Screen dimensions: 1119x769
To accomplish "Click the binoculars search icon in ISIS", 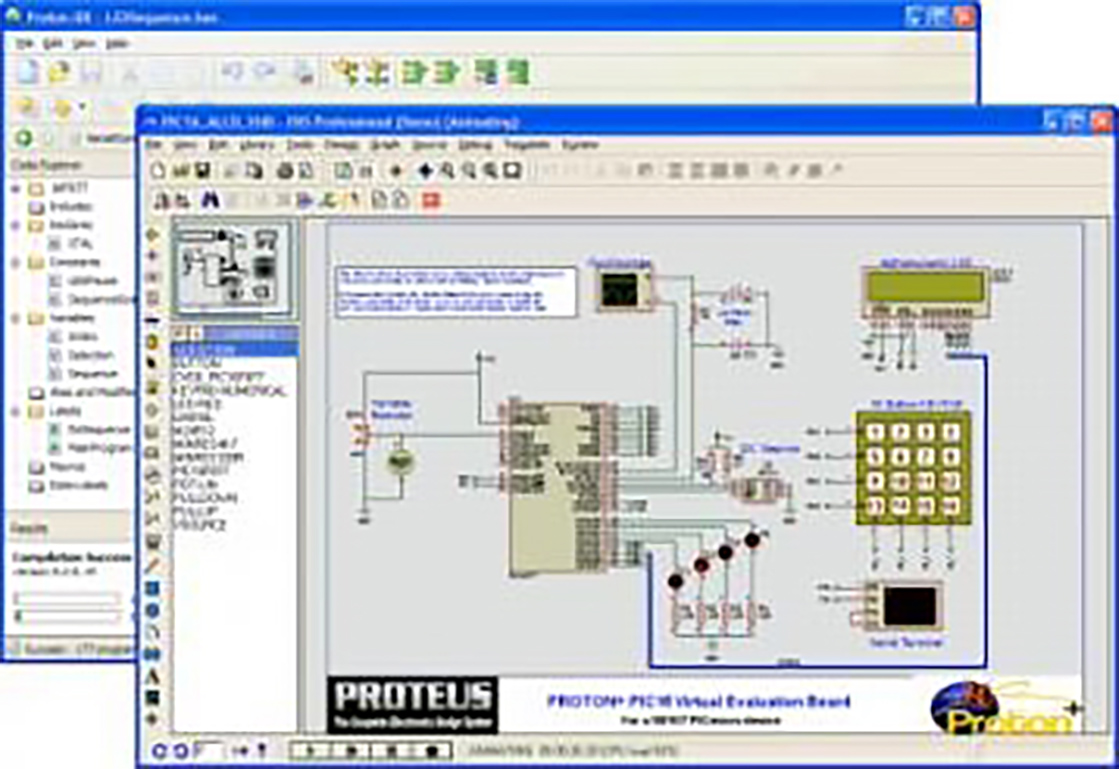I will click(x=210, y=201).
